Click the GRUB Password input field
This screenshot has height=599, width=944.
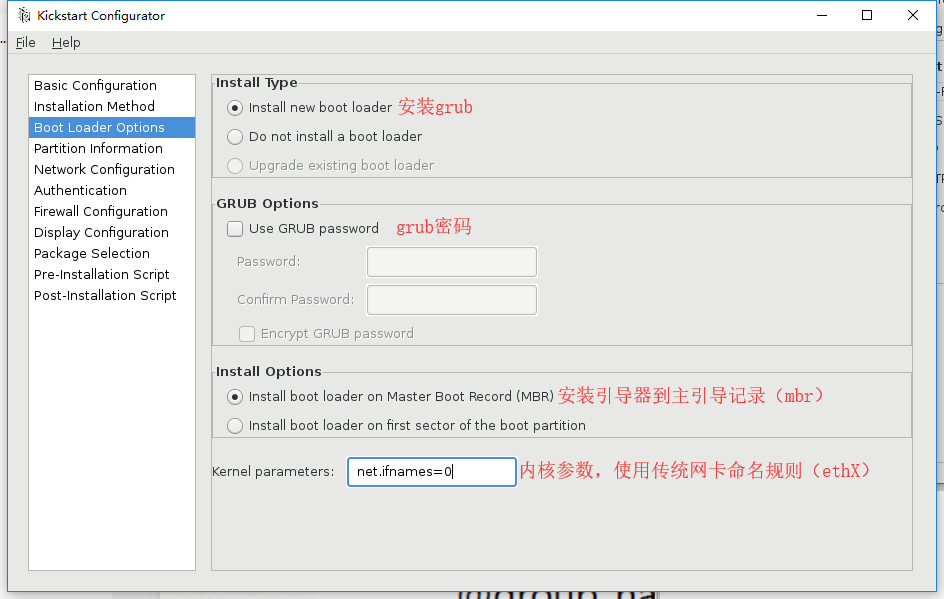click(452, 262)
